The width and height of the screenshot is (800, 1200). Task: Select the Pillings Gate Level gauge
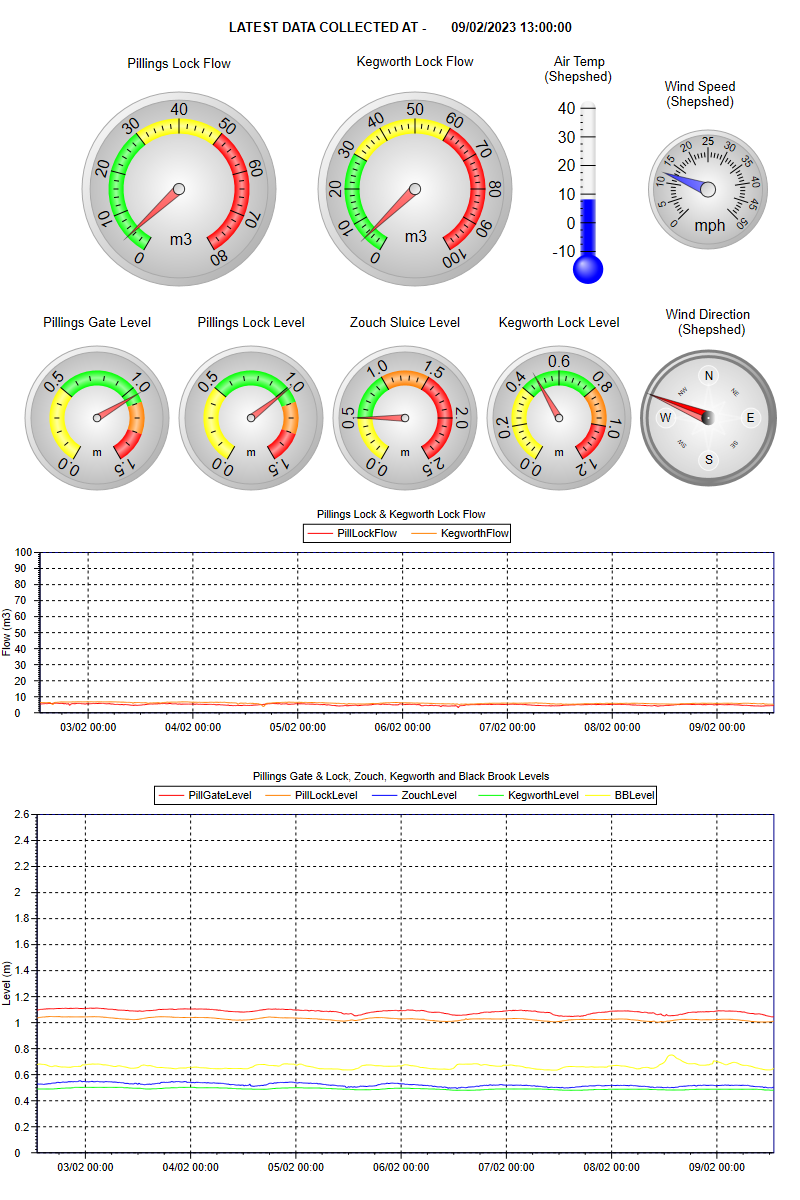coord(98,418)
